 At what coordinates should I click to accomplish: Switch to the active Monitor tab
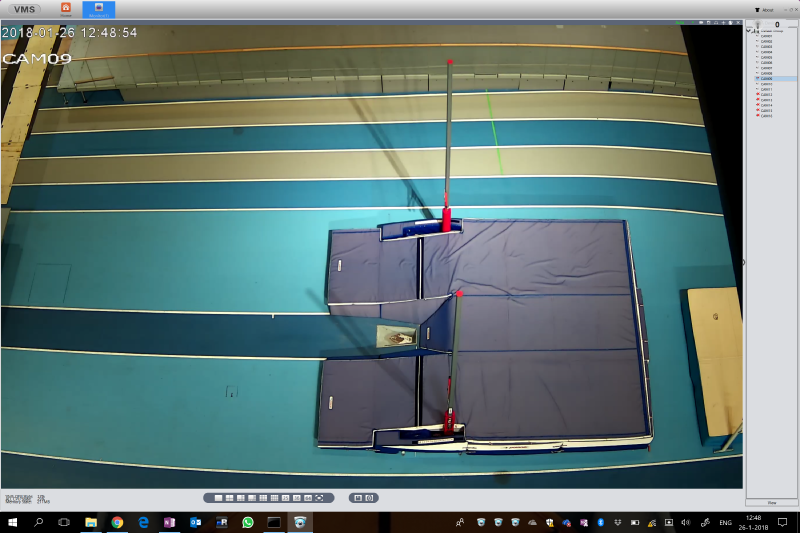coord(98,9)
